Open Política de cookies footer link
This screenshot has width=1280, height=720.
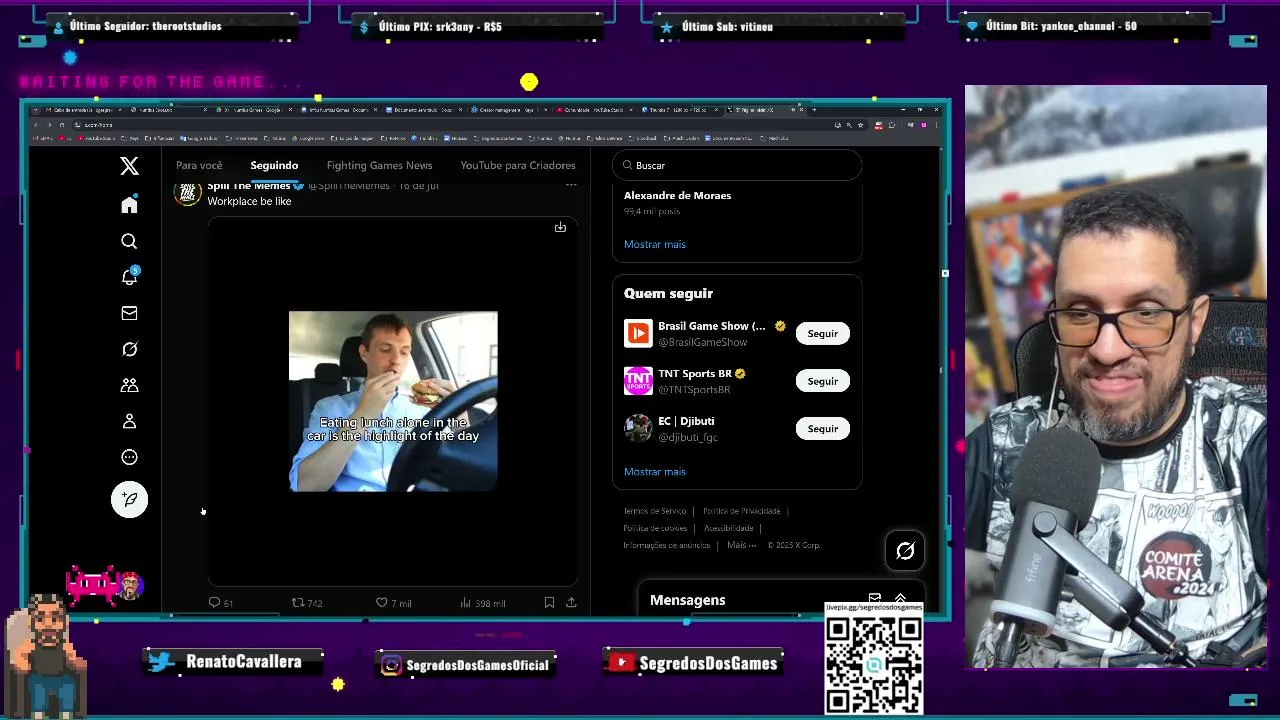655,528
